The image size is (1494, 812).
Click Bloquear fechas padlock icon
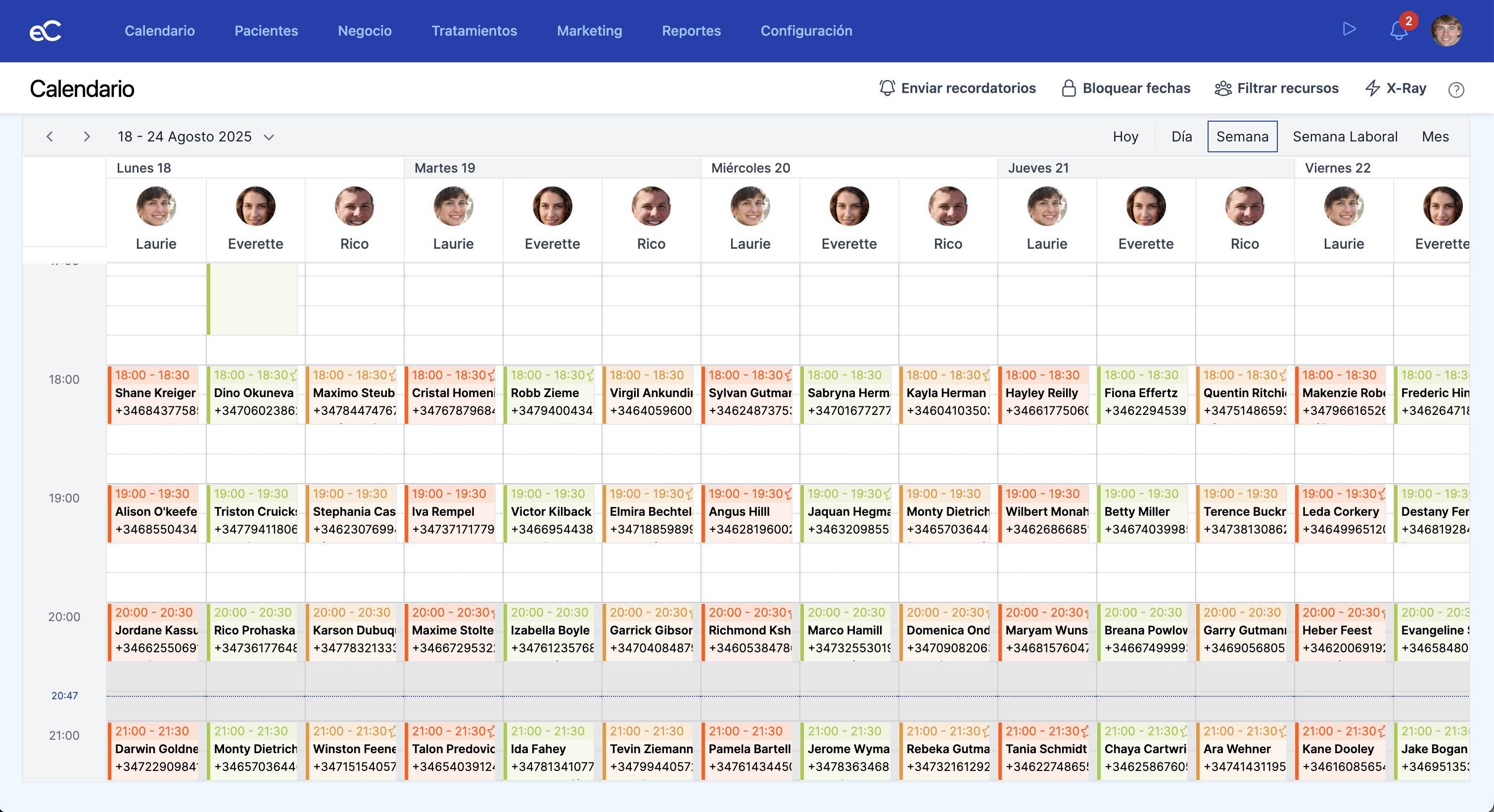click(x=1068, y=88)
